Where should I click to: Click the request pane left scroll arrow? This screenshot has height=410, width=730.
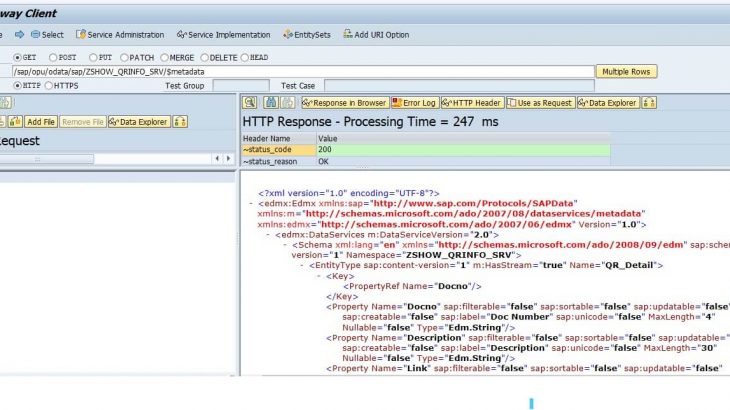coord(217,159)
